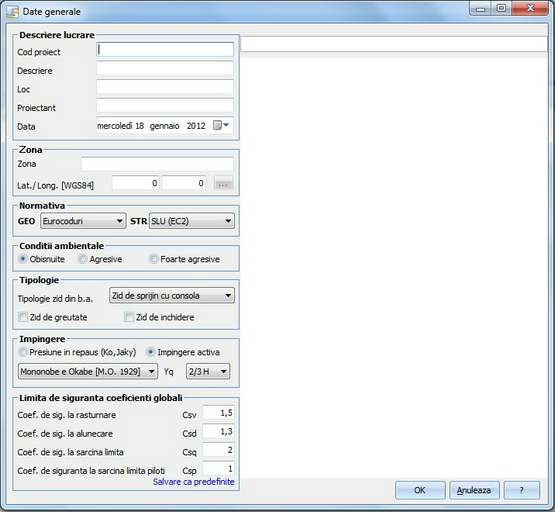The height and width of the screenshot is (512, 555).
Task: Click the question mark help button
Action: pos(521,490)
